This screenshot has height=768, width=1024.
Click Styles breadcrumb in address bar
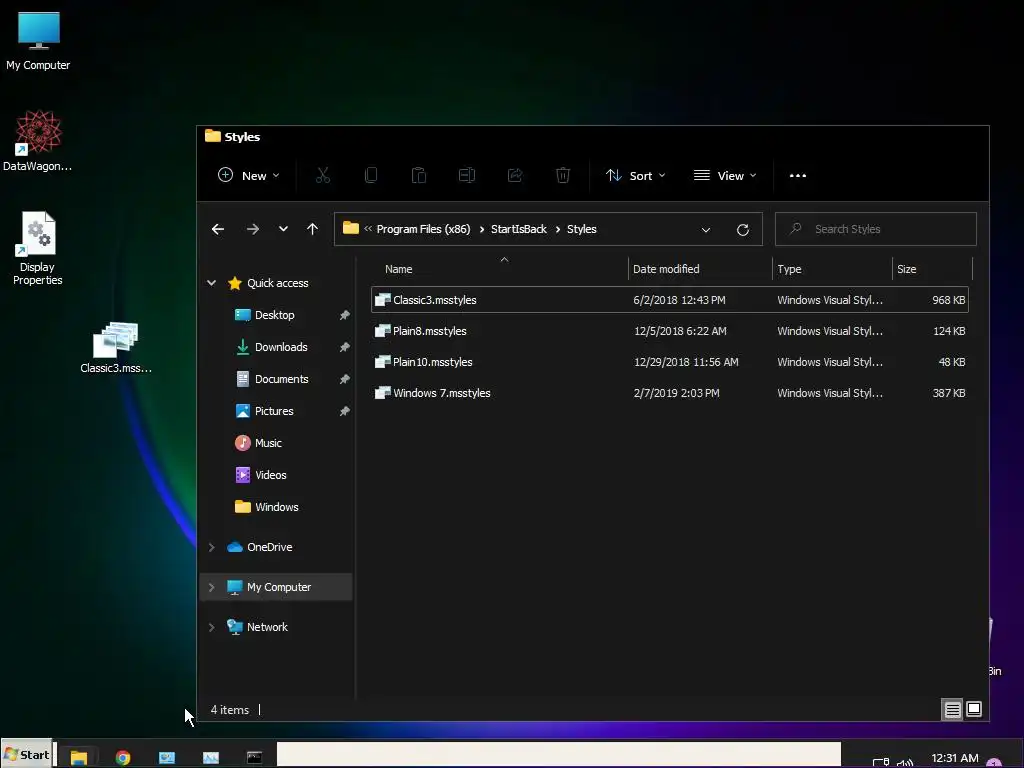[x=581, y=229]
